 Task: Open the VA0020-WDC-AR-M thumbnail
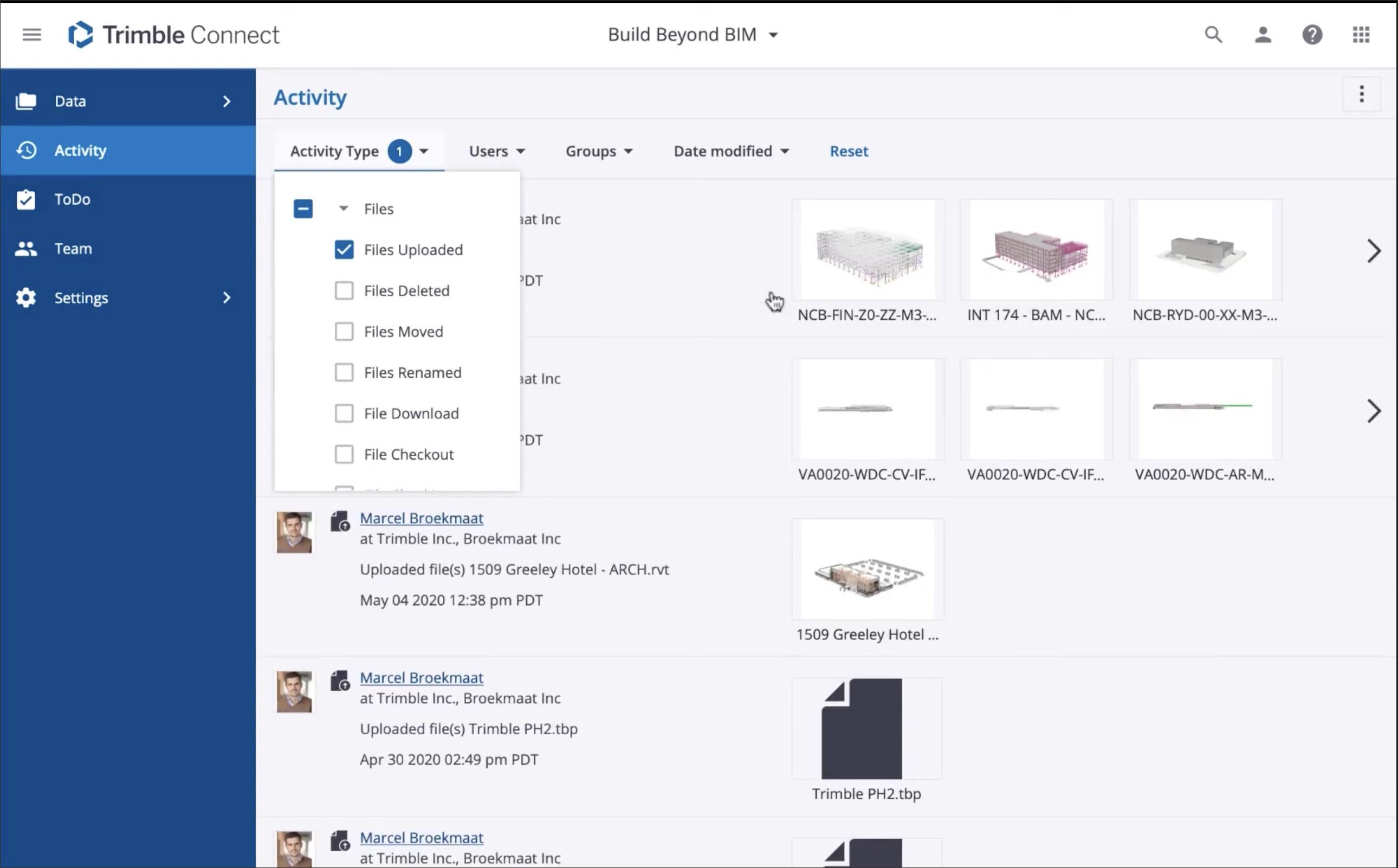pyautogui.click(x=1205, y=409)
